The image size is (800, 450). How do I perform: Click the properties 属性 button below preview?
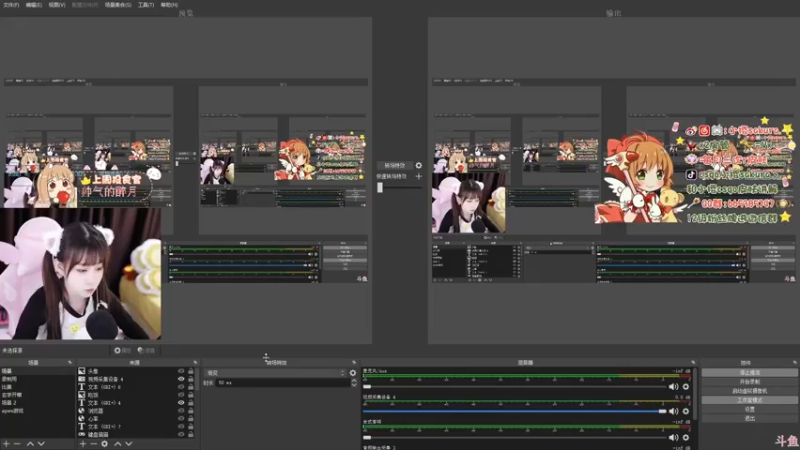(123, 351)
